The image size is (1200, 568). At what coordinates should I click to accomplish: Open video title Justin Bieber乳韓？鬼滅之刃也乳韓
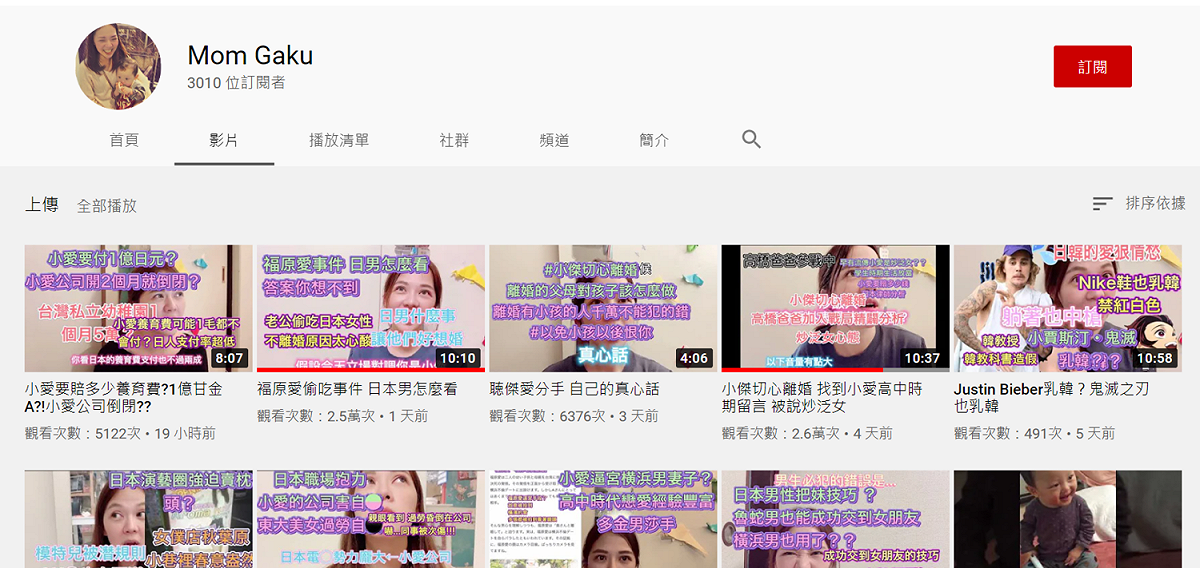click(1054, 398)
